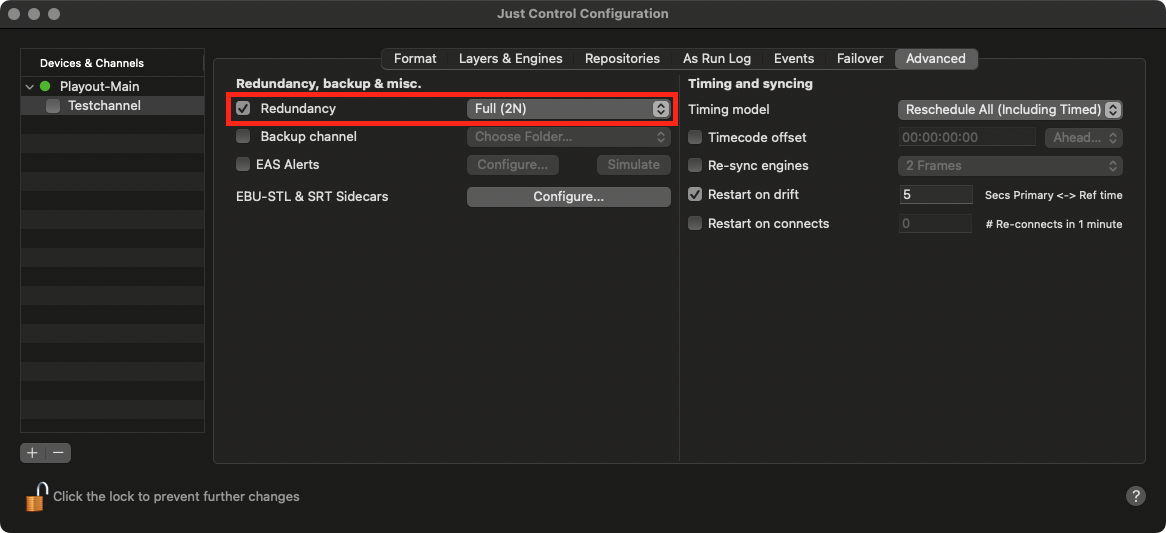The width and height of the screenshot is (1166, 533).
Task: Click the 'Timing model' label
Action: click(729, 109)
